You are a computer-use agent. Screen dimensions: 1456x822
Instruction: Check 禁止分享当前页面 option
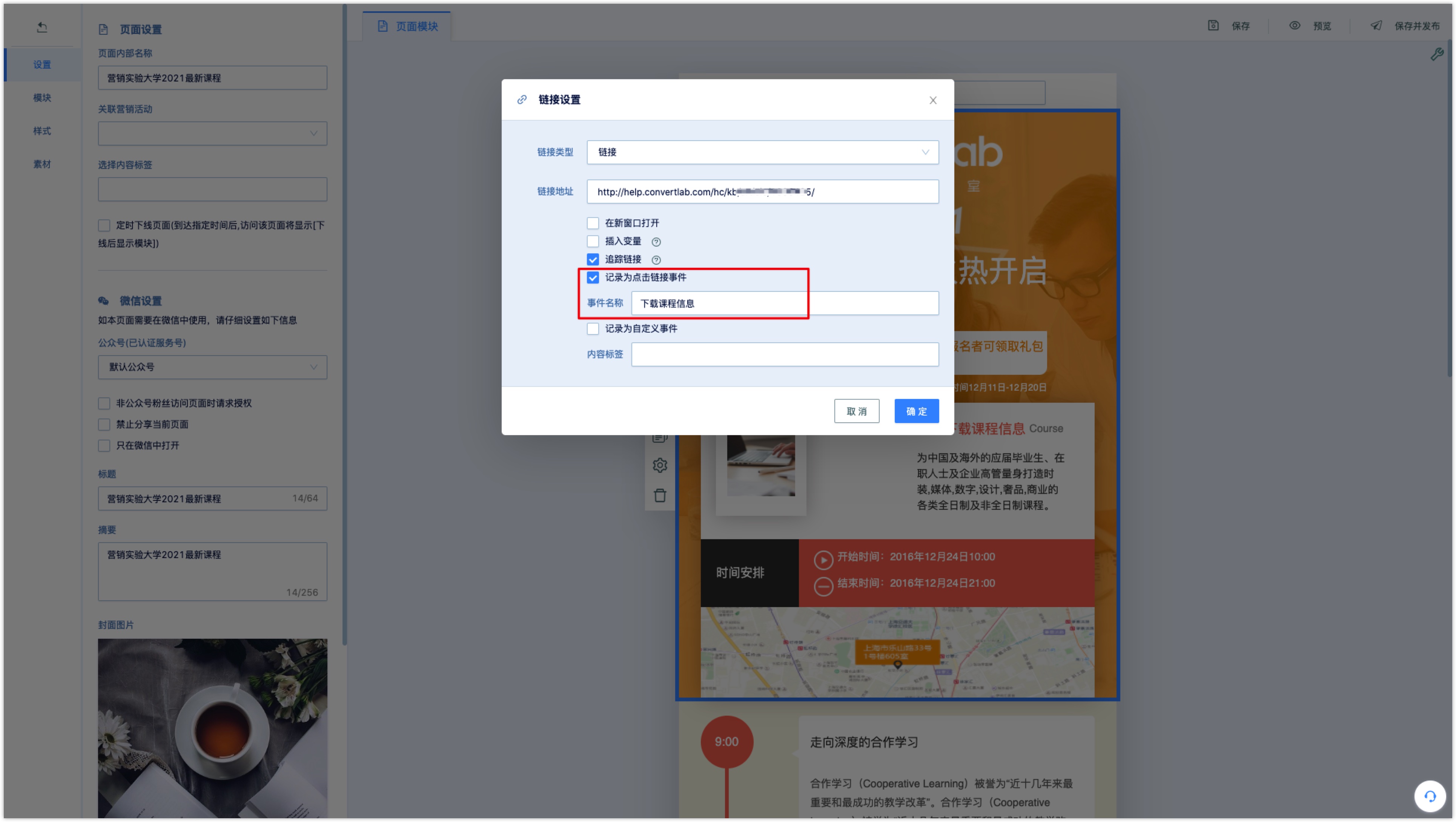click(x=104, y=424)
